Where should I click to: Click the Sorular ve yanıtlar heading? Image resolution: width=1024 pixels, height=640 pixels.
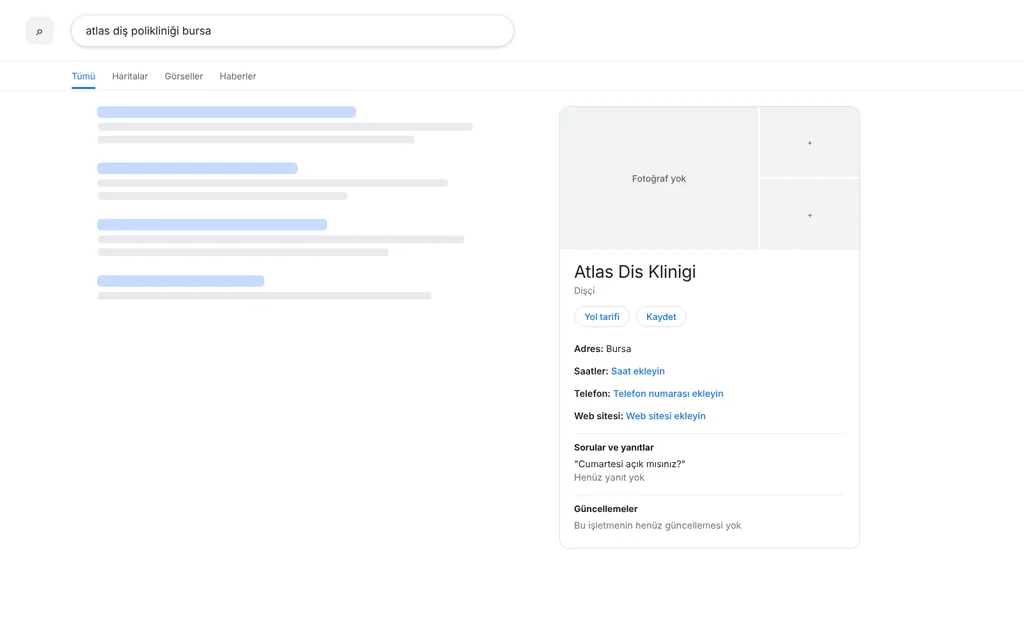coord(614,447)
